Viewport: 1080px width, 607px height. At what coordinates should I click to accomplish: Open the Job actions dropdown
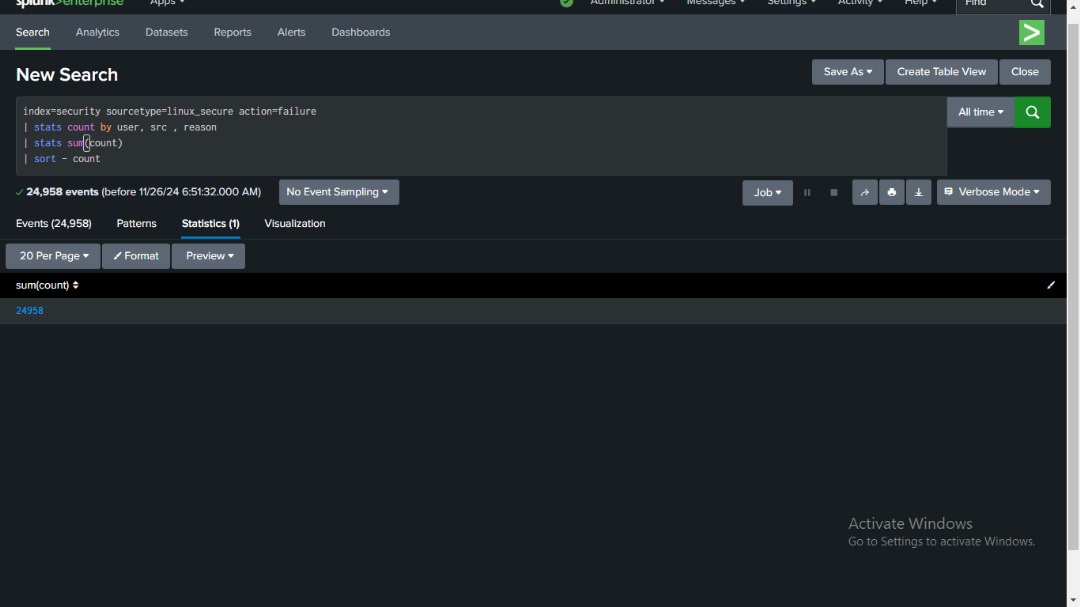point(766,192)
